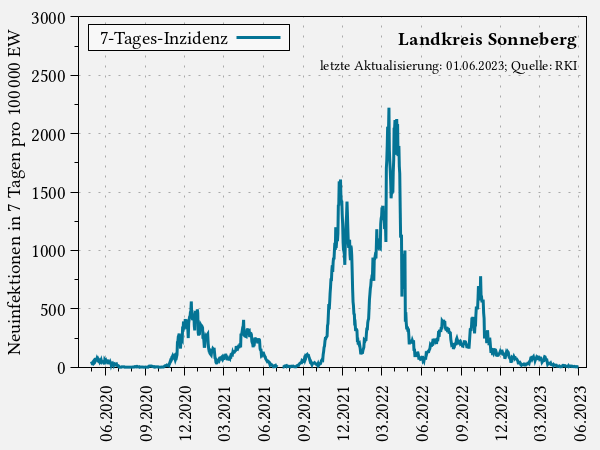Select the 2000 y-axis tick label
The image size is (600, 450).
[x=48, y=134]
